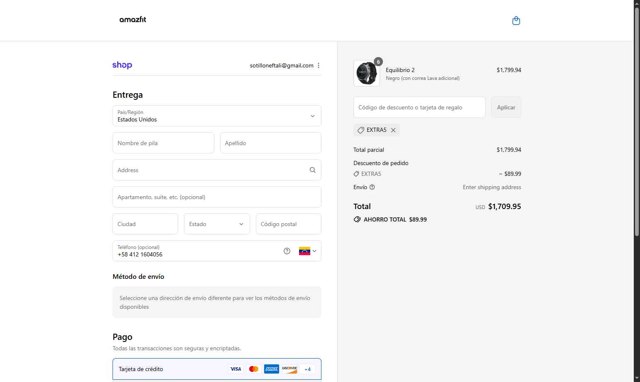Open the Venezuela flag country code selector
The width and height of the screenshot is (640, 382).
click(307, 251)
